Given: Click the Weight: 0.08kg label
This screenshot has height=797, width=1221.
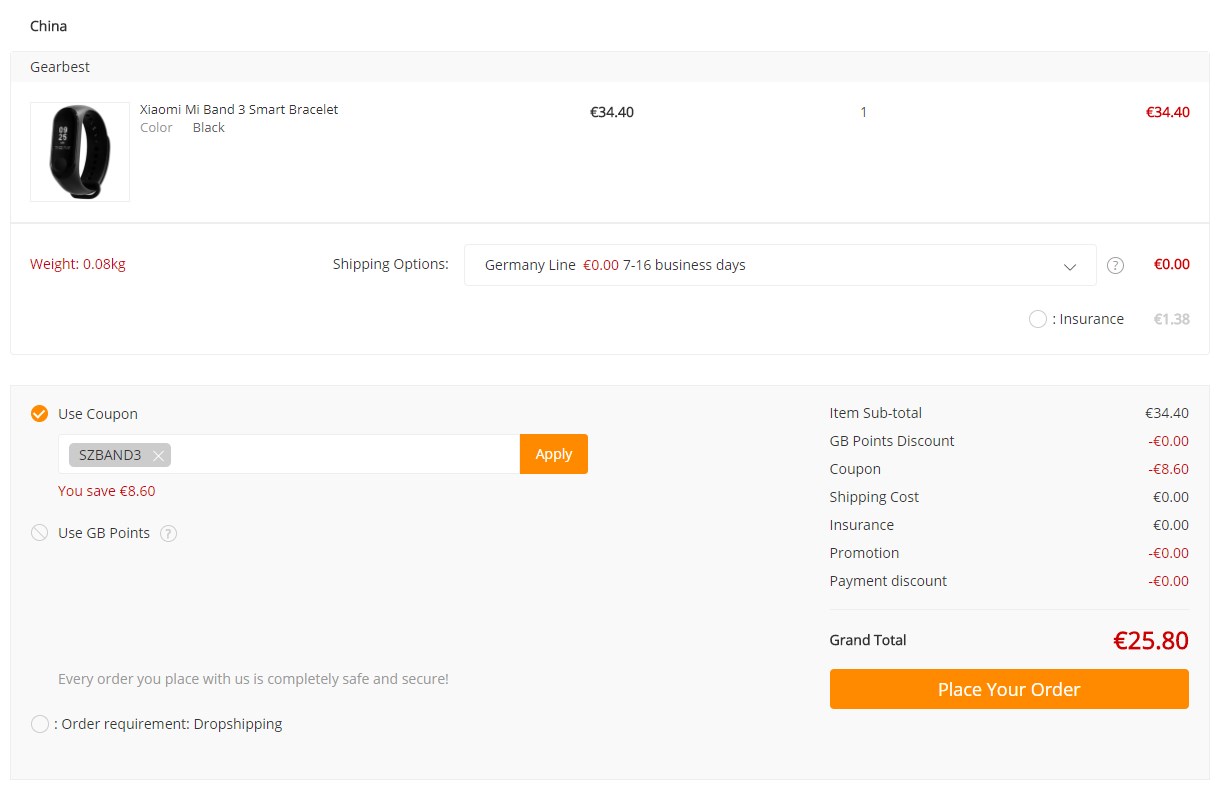Looking at the screenshot, I should pos(78,264).
